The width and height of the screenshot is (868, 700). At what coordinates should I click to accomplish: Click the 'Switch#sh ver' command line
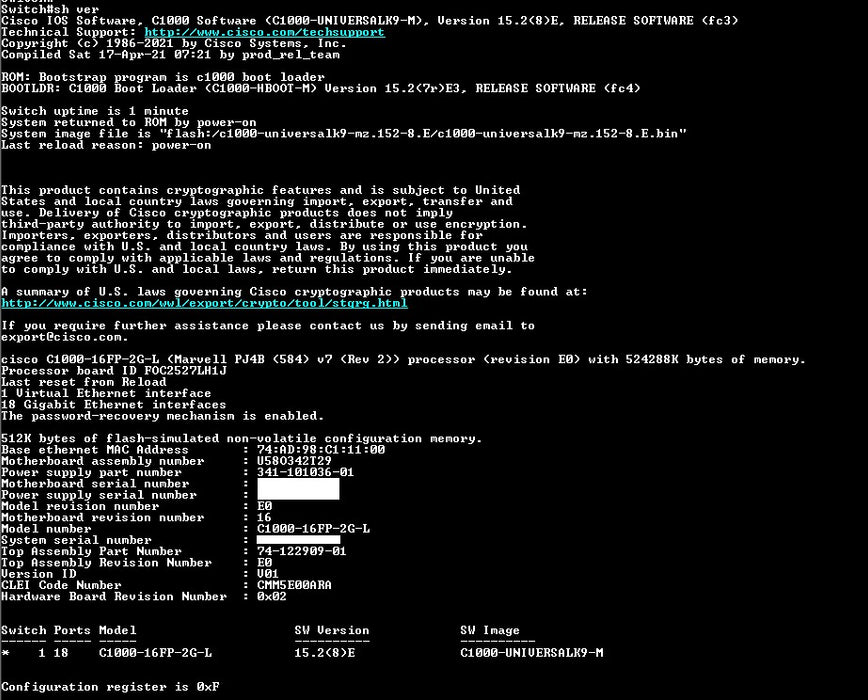(x=50, y=9)
